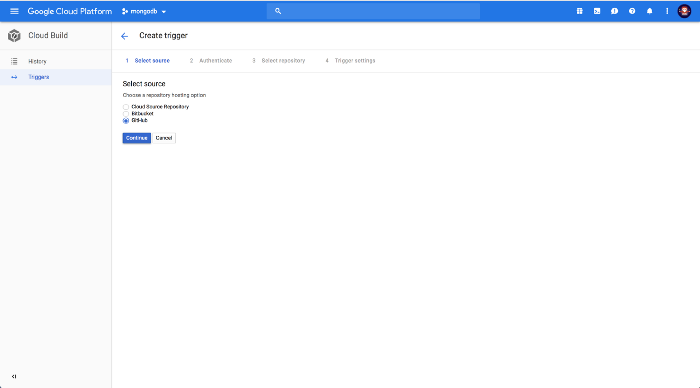700x388 pixels.
Task: Select step 3 Select repository tab
Action: point(279,61)
